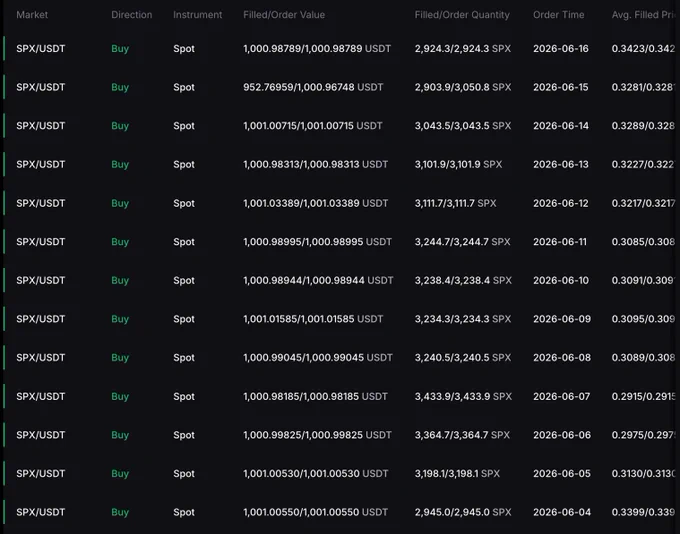Select quantity 3,111.7/3,111.7 SPX cell
This screenshot has height=534, width=680.
(x=455, y=203)
